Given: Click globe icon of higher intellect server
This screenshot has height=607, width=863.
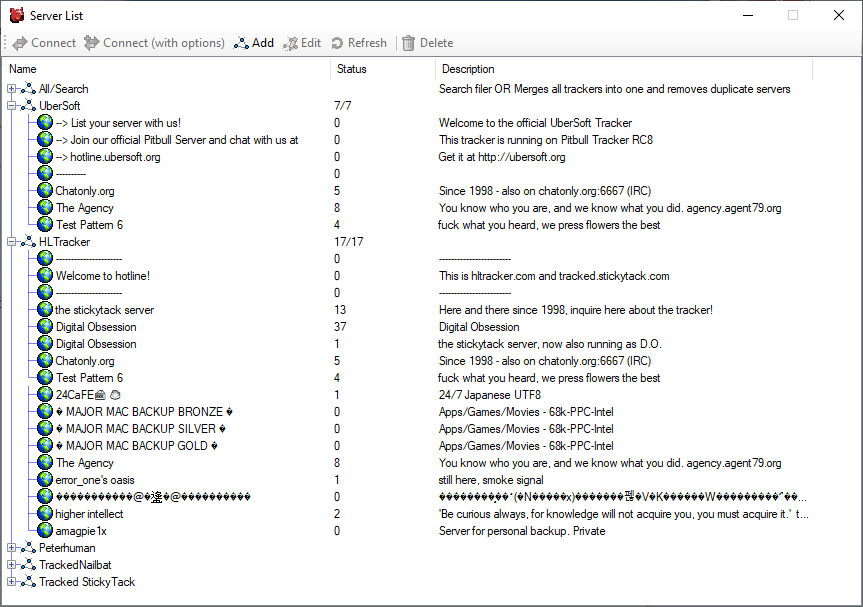Looking at the screenshot, I should 45,513.
